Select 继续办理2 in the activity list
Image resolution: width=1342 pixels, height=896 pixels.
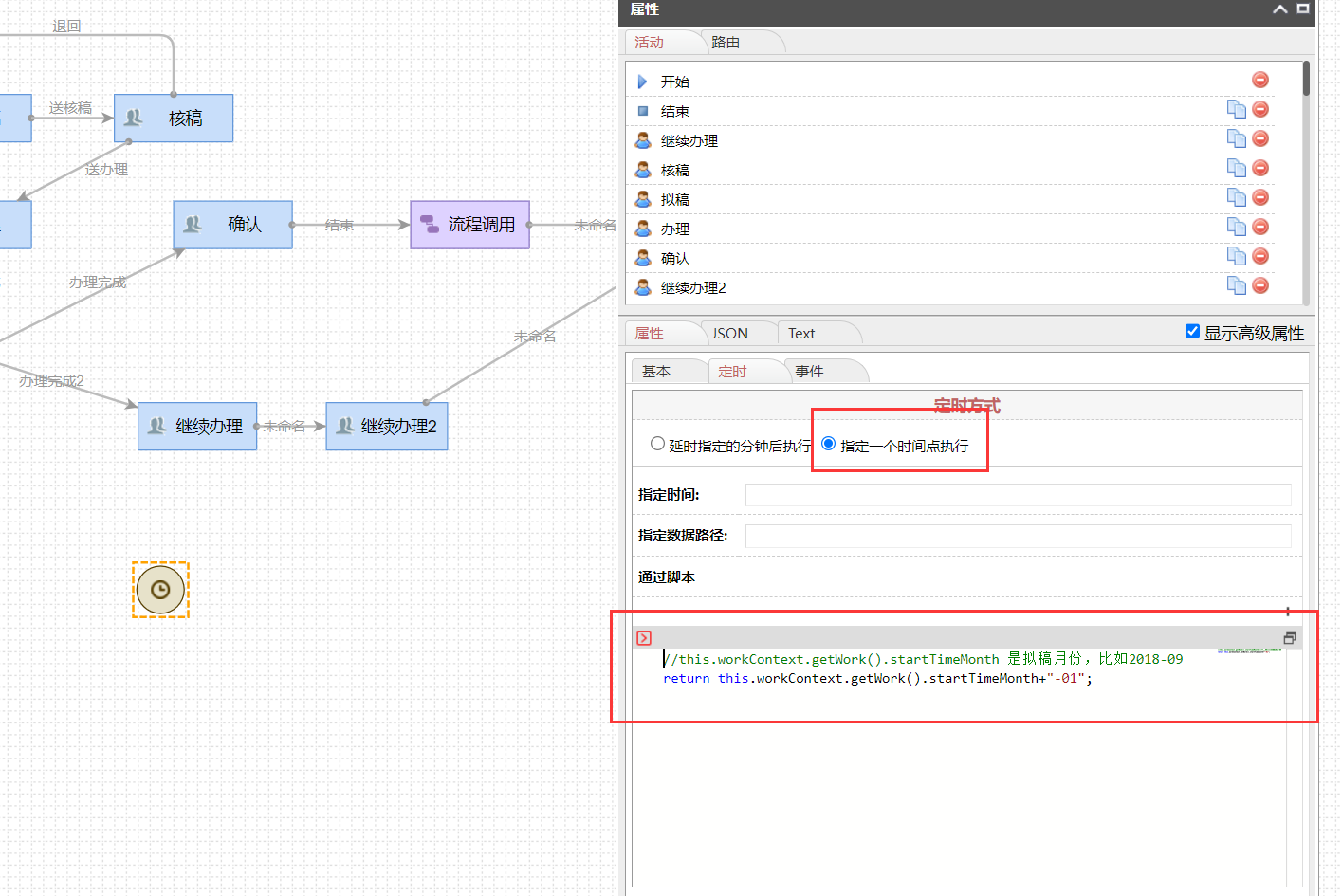(692, 288)
